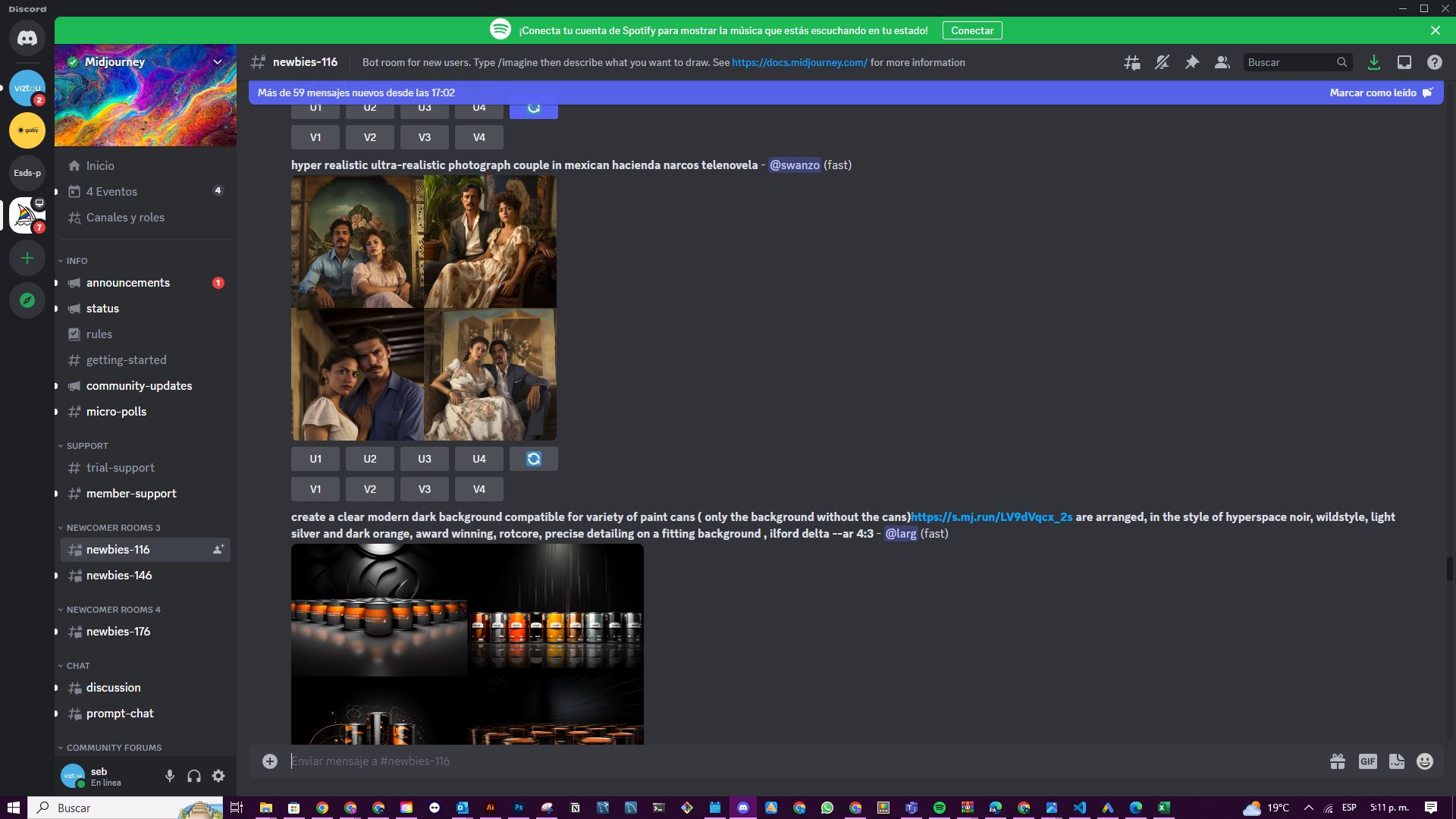This screenshot has width=1456, height=819.
Task: Open the GIF picker button
Action: pos(1367,761)
